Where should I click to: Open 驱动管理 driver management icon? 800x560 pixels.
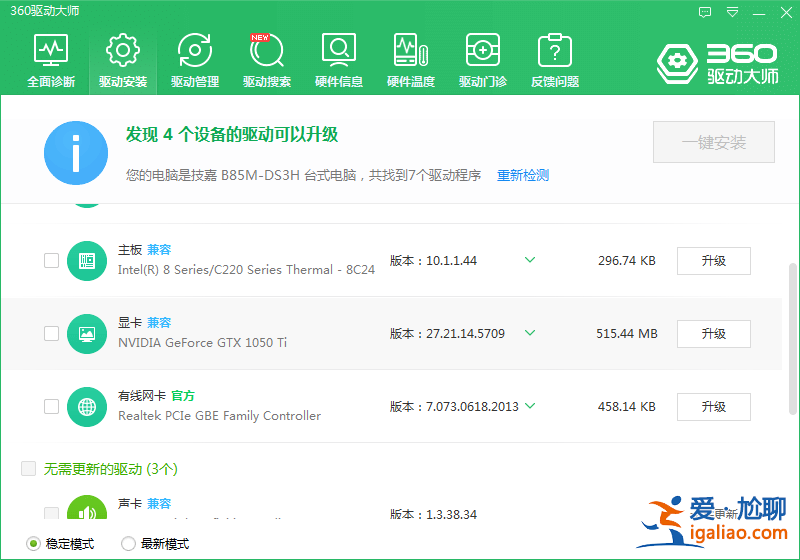click(x=194, y=50)
